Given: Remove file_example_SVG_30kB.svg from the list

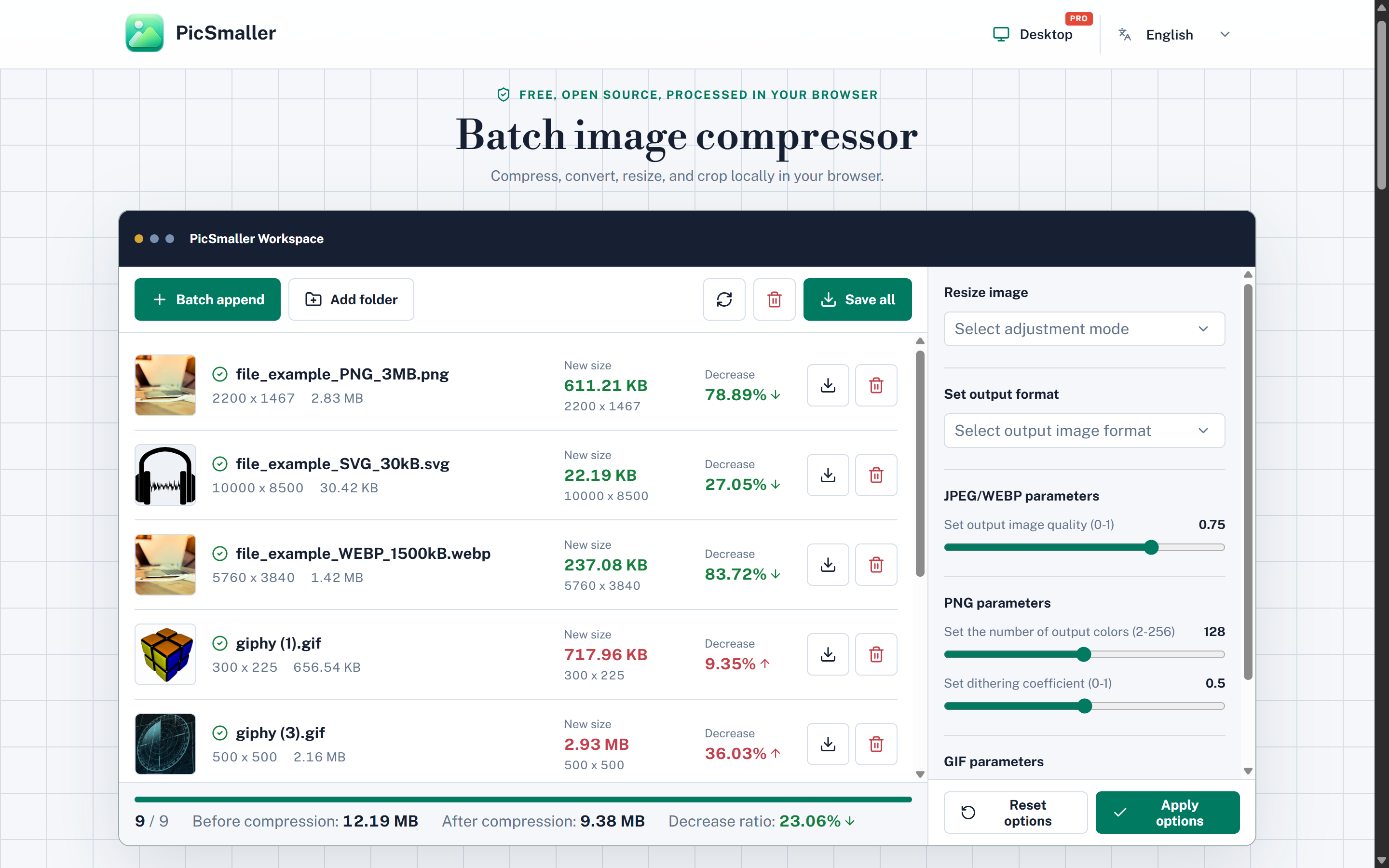Looking at the screenshot, I should coord(876,475).
